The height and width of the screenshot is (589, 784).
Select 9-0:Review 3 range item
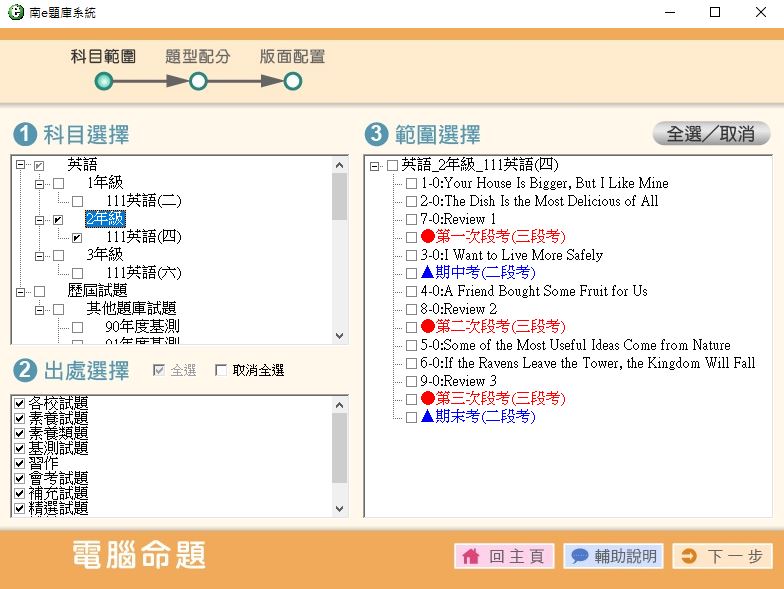point(458,381)
